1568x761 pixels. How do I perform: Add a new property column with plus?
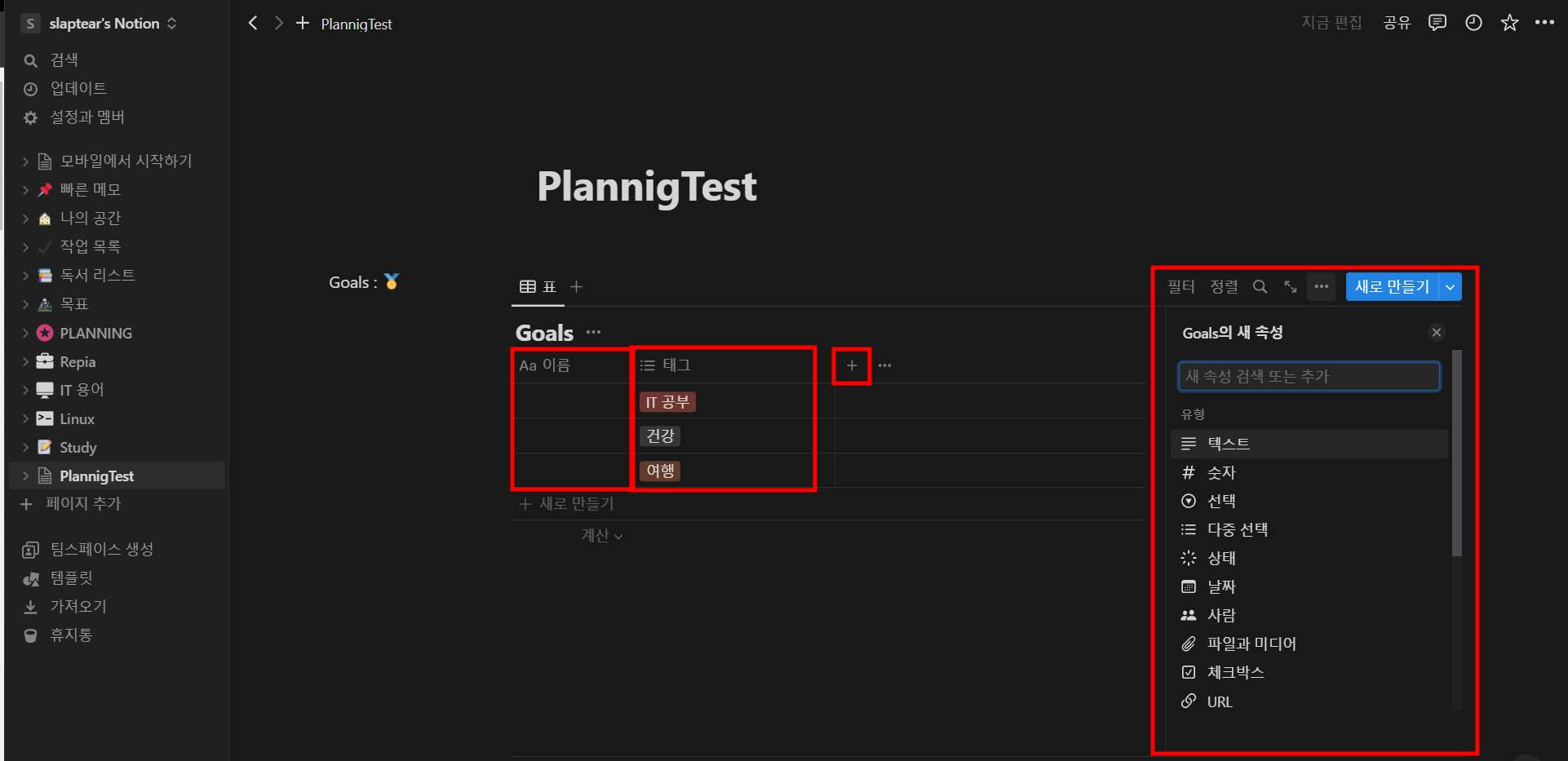[852, 365]
